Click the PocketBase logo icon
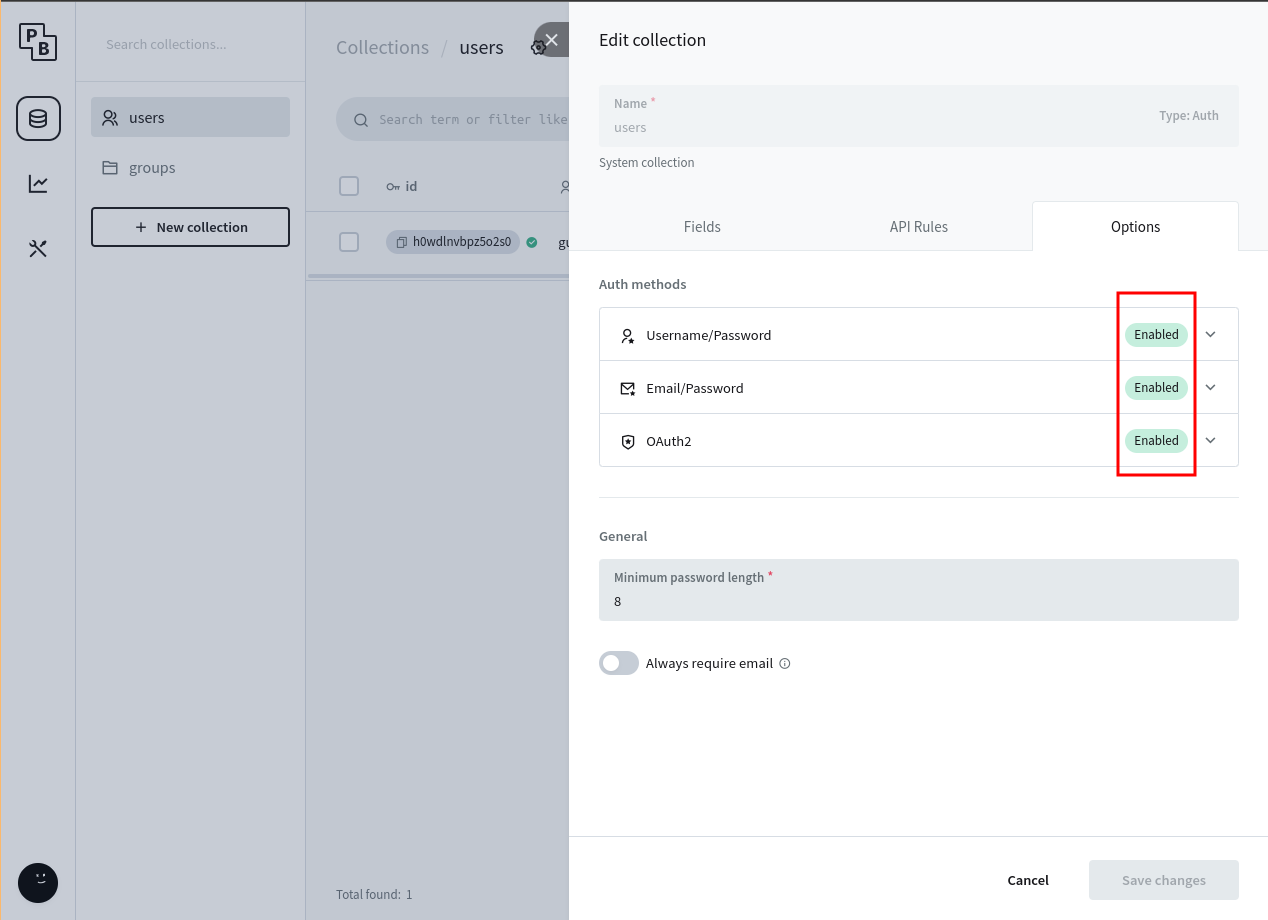The width and height of the screenshot is (1268, 920). coord(38,42)
